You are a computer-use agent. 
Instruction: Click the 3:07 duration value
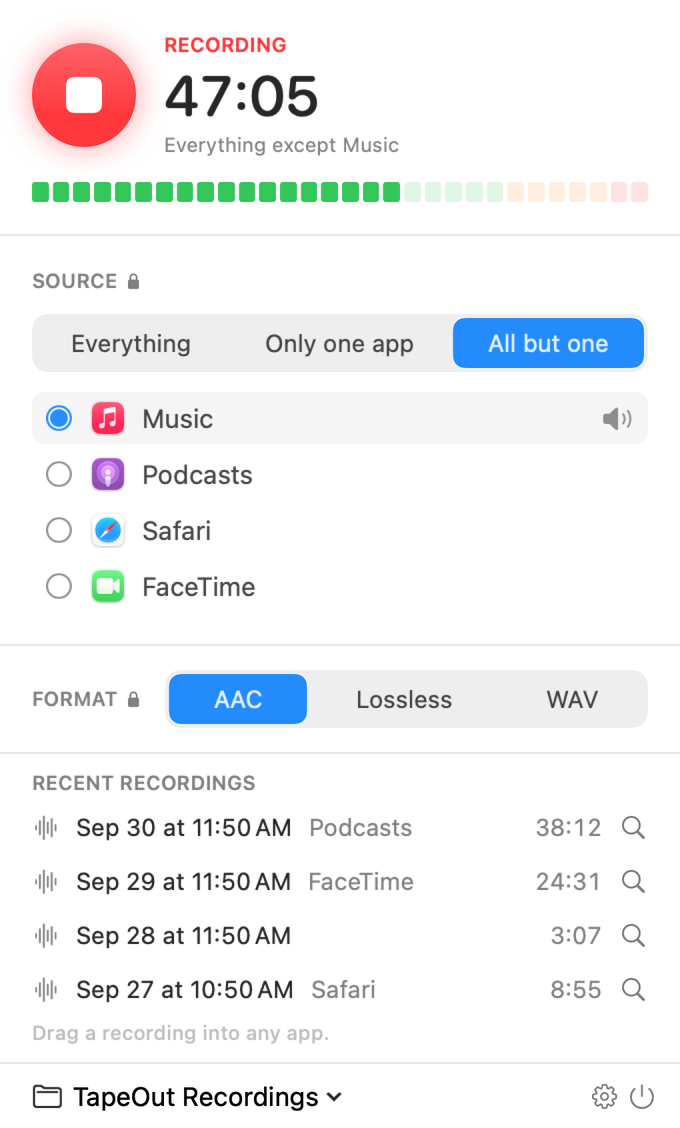pos(576,936)
